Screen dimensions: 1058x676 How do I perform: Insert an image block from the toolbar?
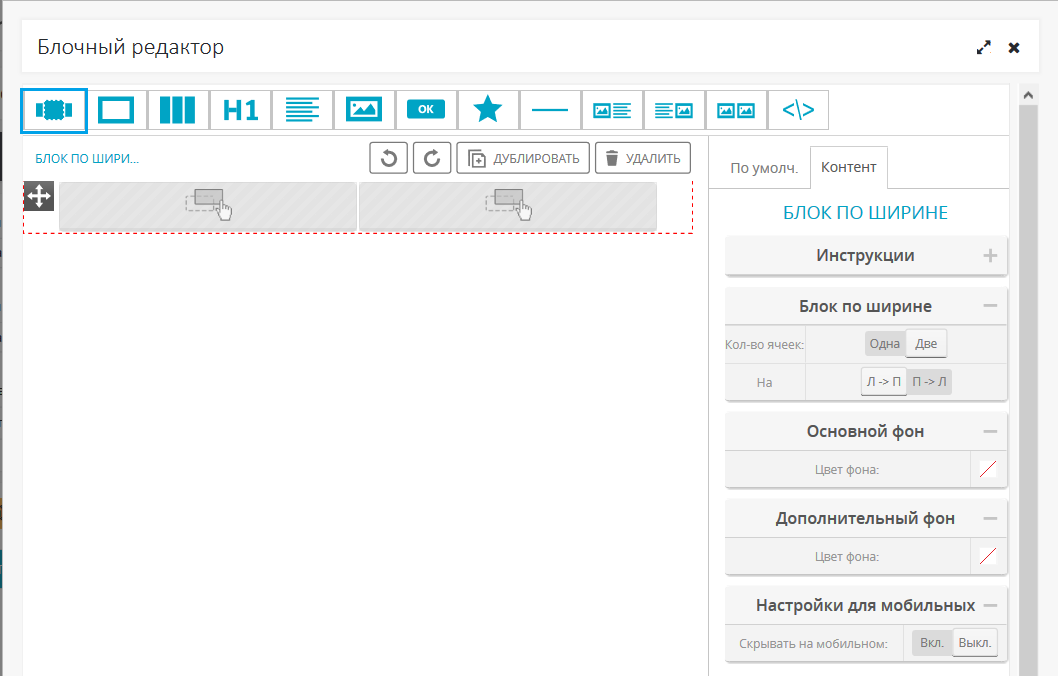[x=364, y=110]
